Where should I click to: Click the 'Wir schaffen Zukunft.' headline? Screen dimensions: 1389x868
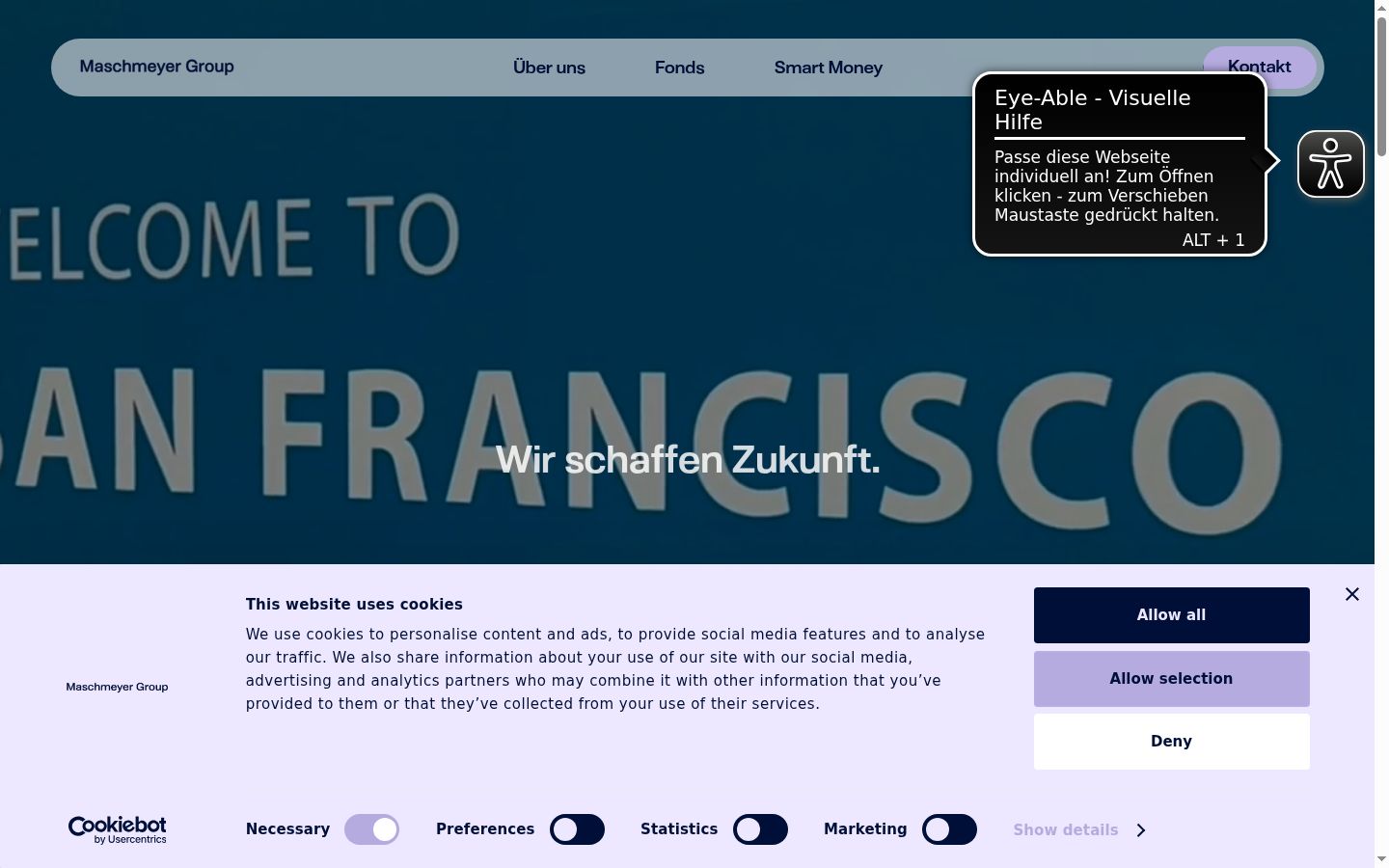coord(688,460)
